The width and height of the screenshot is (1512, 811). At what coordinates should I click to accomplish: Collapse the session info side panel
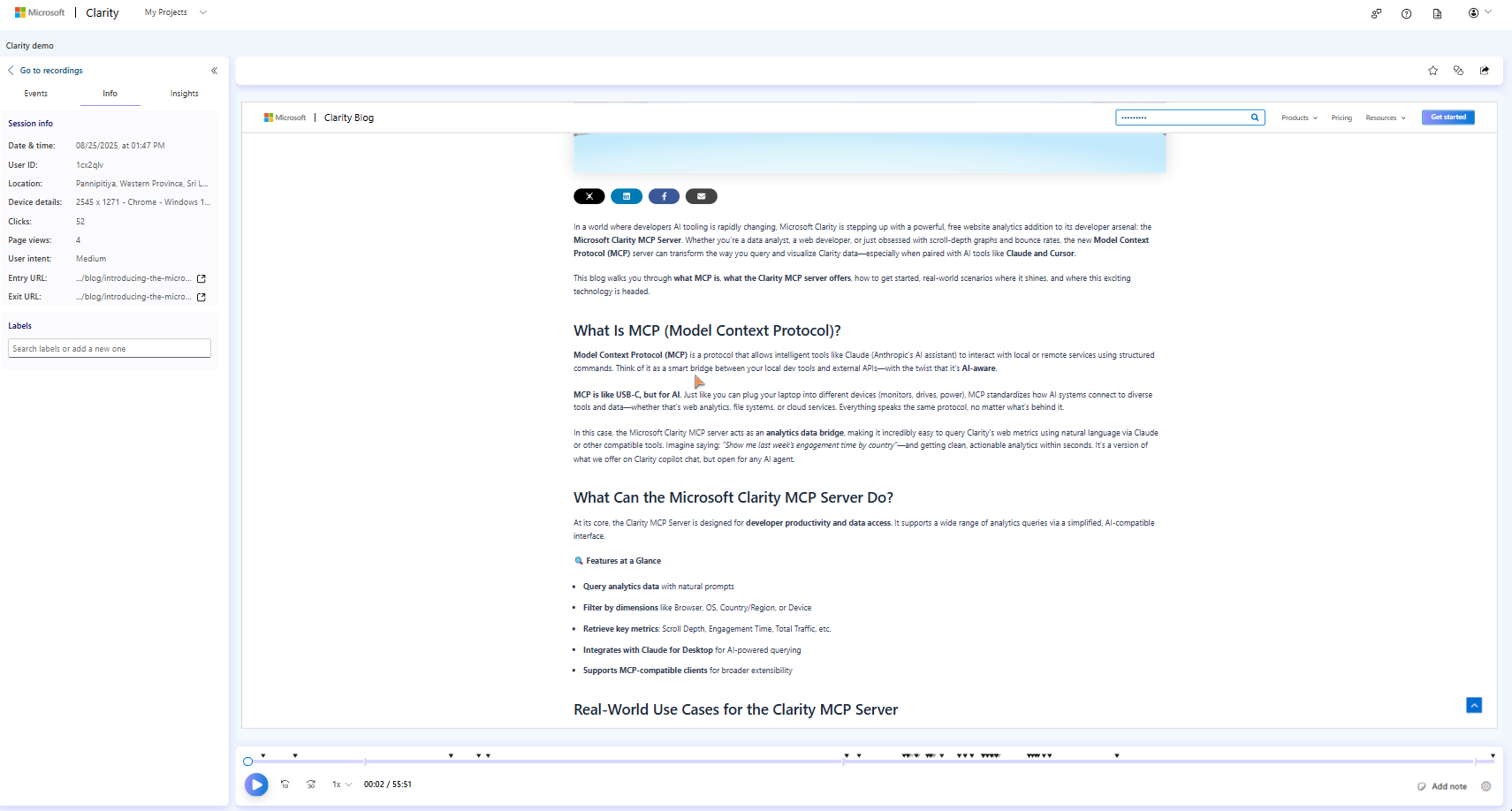(214, 71)
